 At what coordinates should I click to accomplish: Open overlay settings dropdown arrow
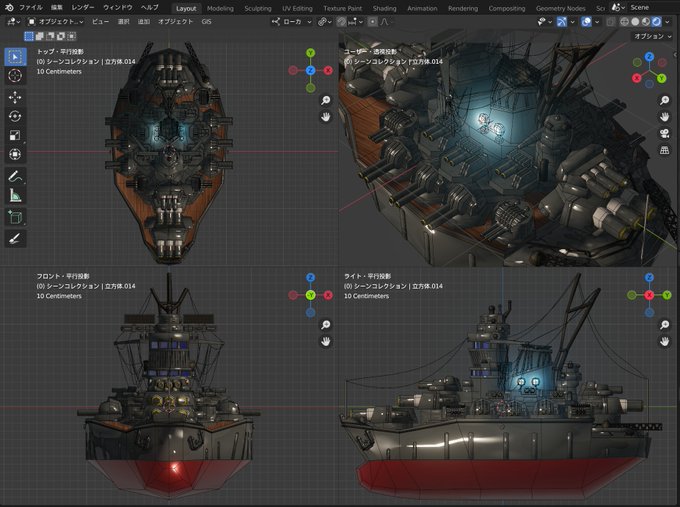597,22
